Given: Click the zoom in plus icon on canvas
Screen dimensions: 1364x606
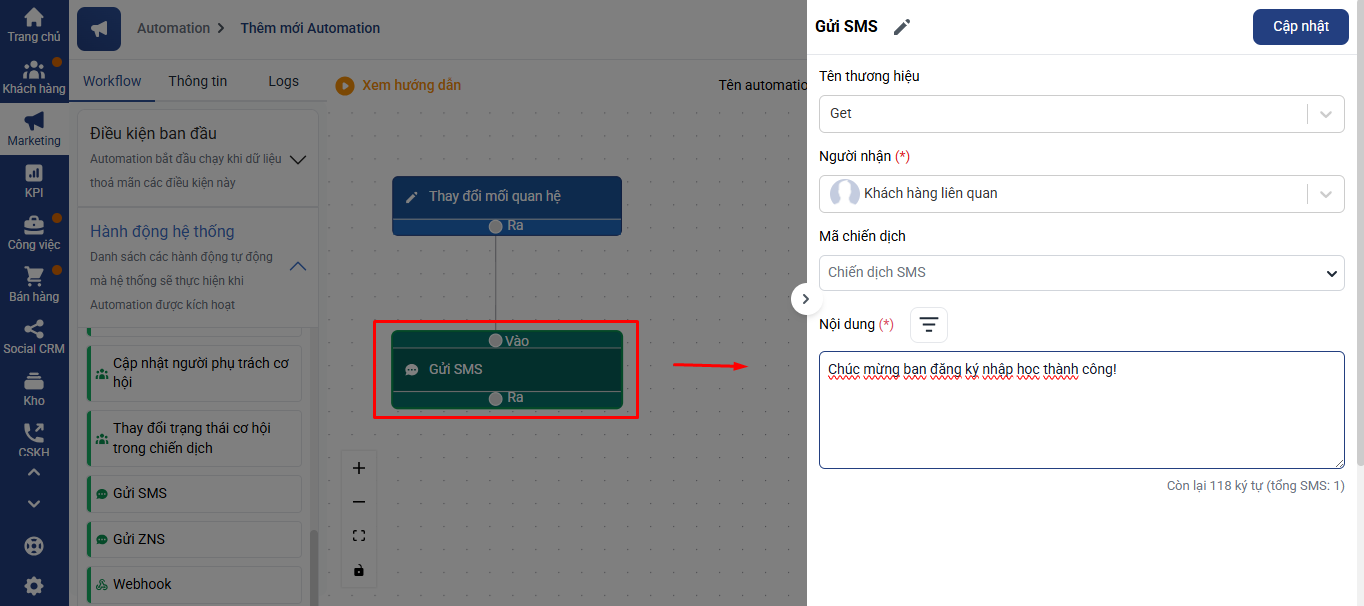Looking at the screenshot, I should tap(359, 468).
